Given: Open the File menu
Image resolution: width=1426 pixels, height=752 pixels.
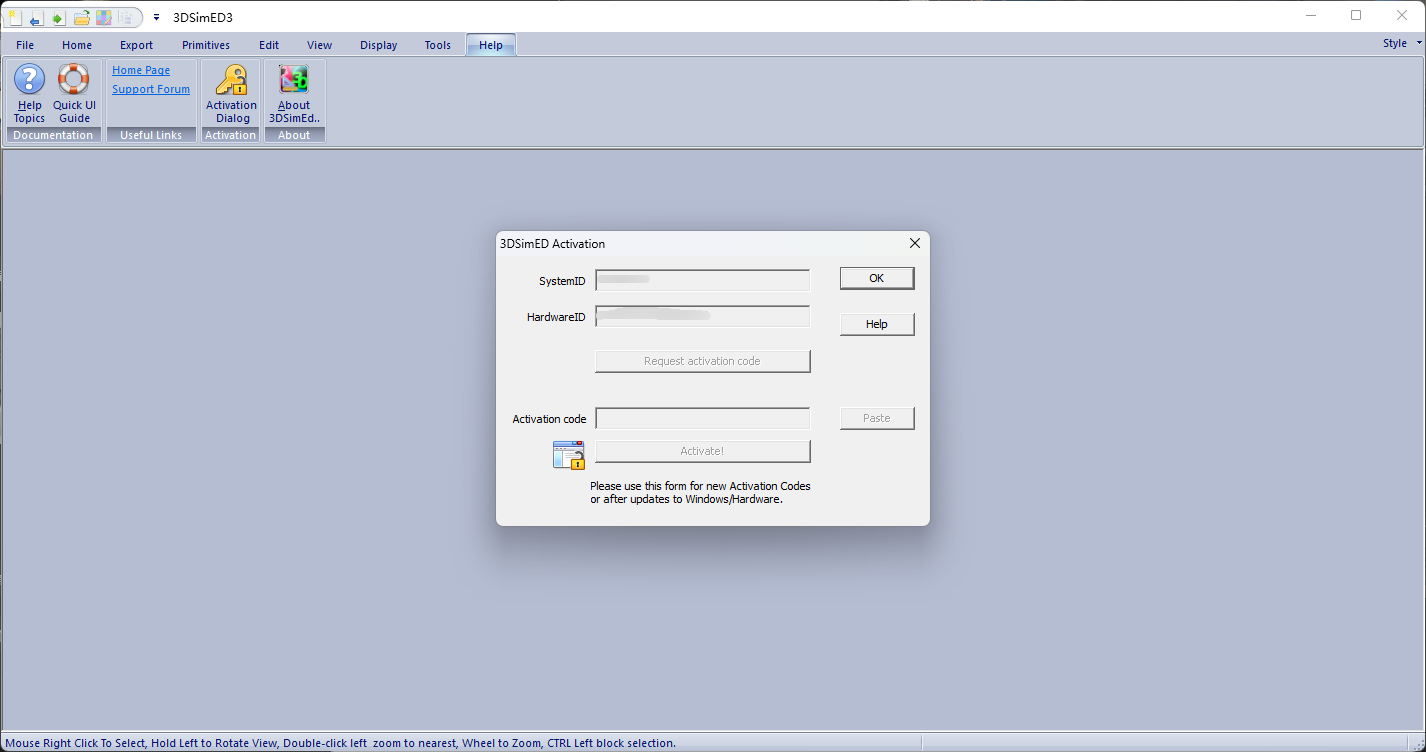Looking at the screenshot, I should (25, 45).
